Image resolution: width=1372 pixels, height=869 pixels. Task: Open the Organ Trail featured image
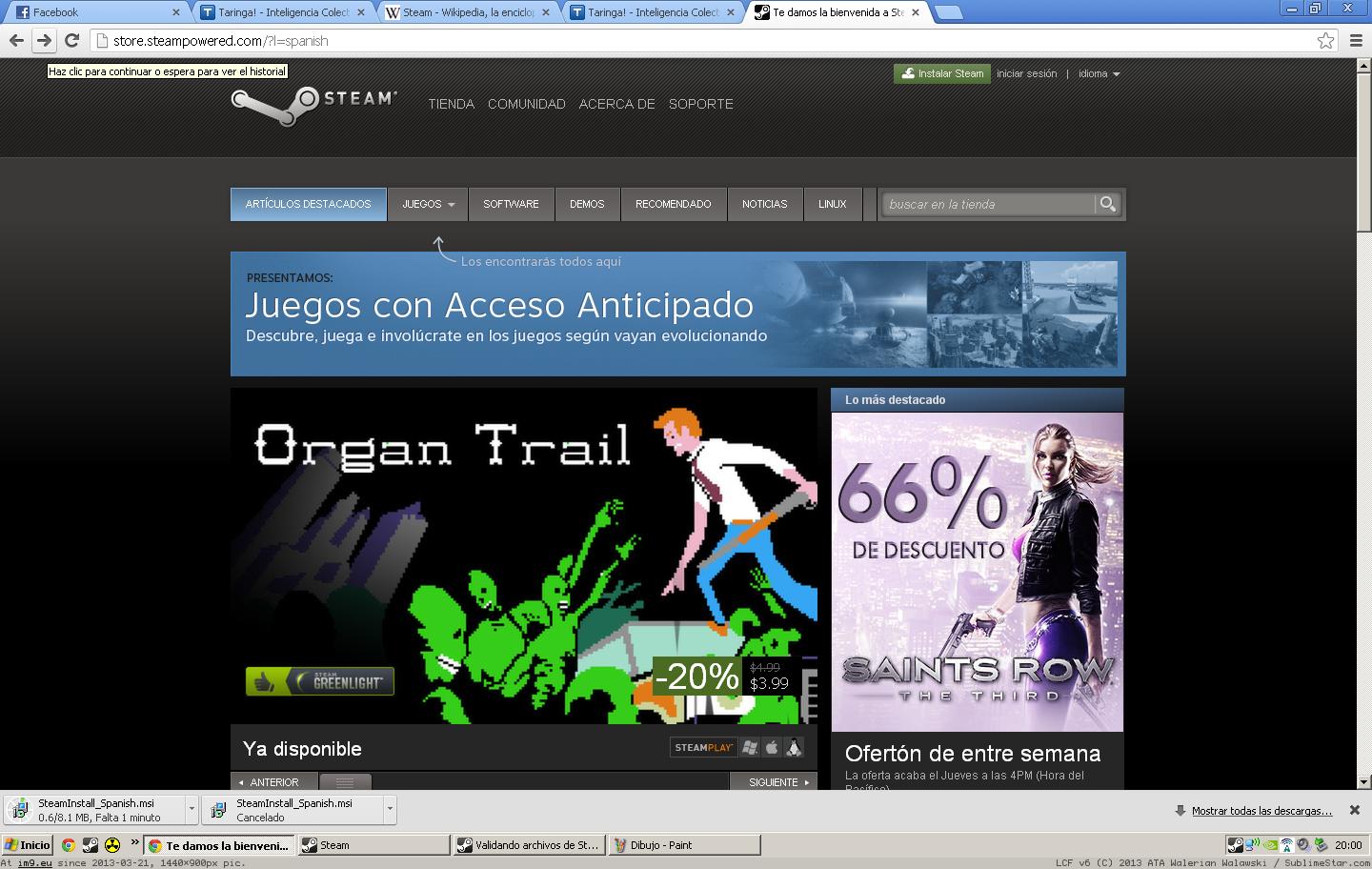click(524, 556)
